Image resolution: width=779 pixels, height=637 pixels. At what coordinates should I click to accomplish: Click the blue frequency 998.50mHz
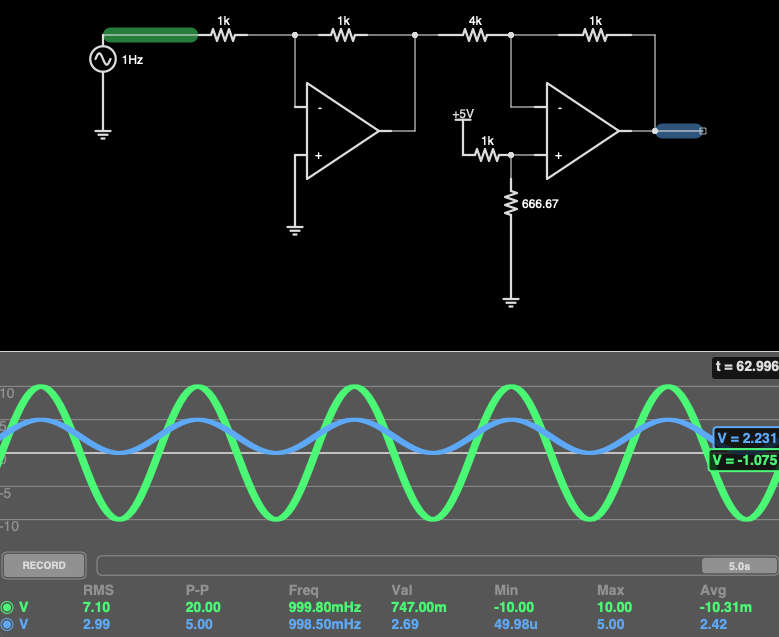pyautogui.click(x=325, y=624)
